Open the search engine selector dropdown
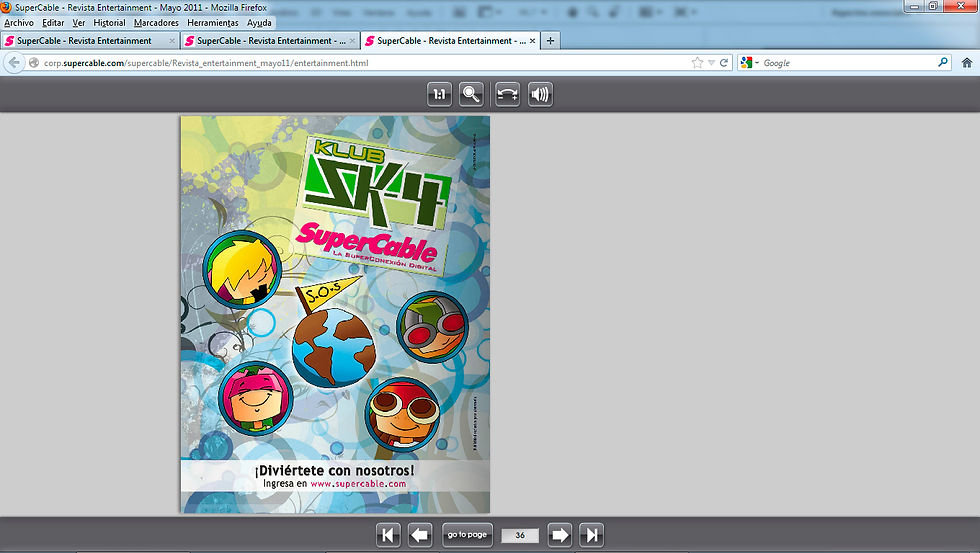This screenshot has width=980, height=553. [x=749, y=62]
